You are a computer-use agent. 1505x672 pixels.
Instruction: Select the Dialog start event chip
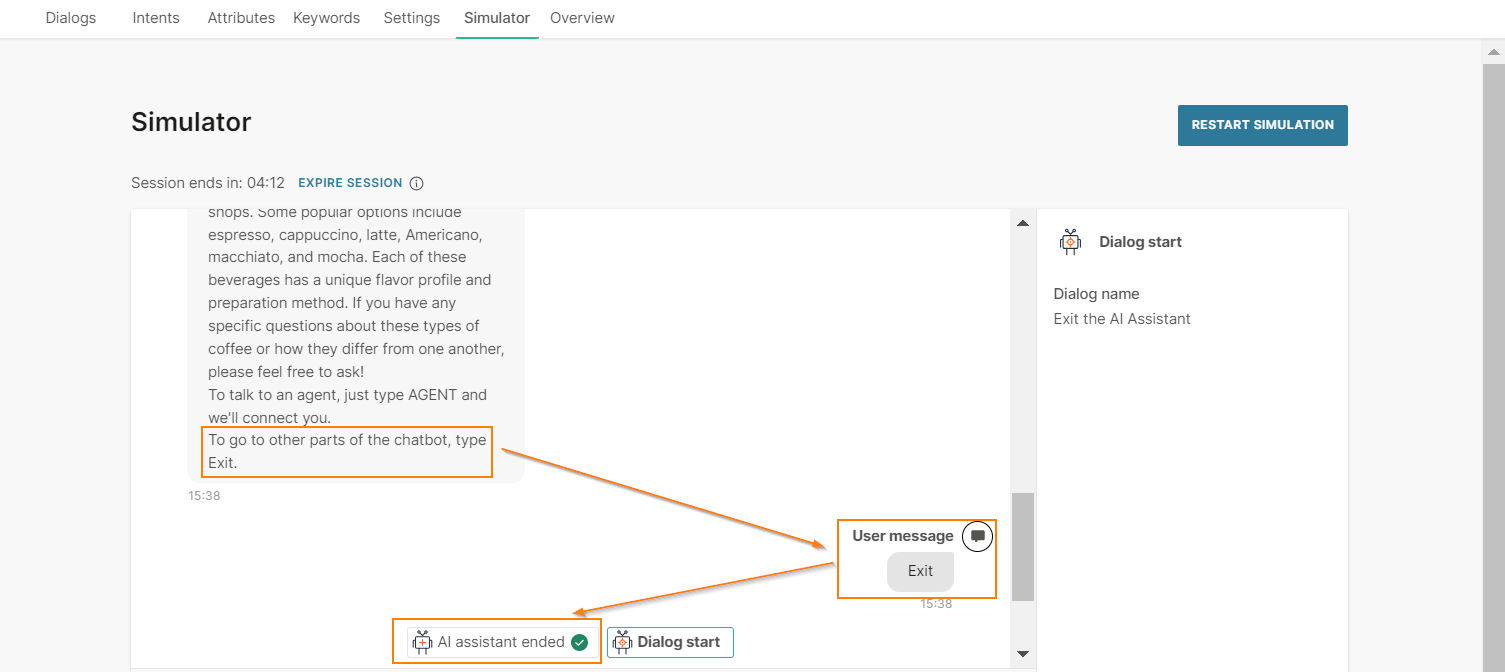point(670,642)
